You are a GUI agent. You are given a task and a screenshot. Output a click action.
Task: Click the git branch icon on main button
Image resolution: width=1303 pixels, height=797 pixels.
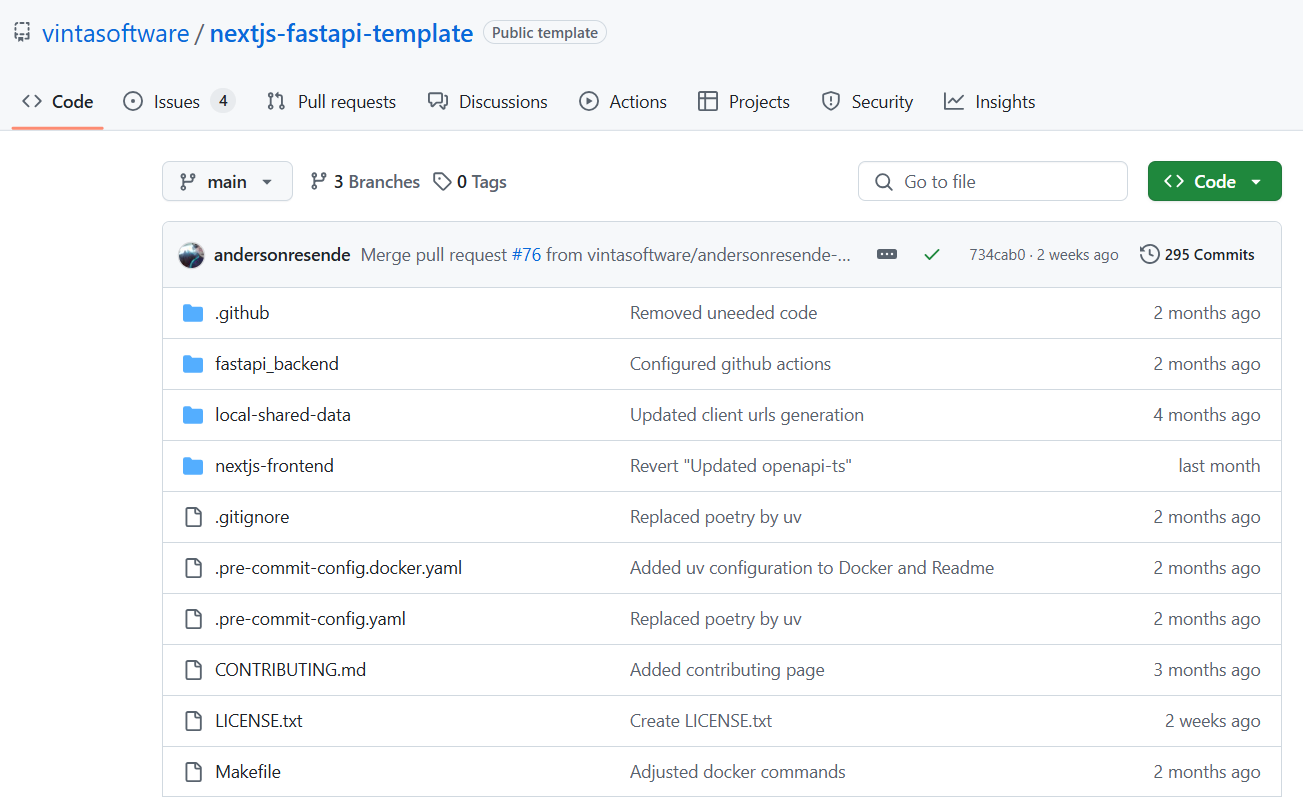click(188, 182)
